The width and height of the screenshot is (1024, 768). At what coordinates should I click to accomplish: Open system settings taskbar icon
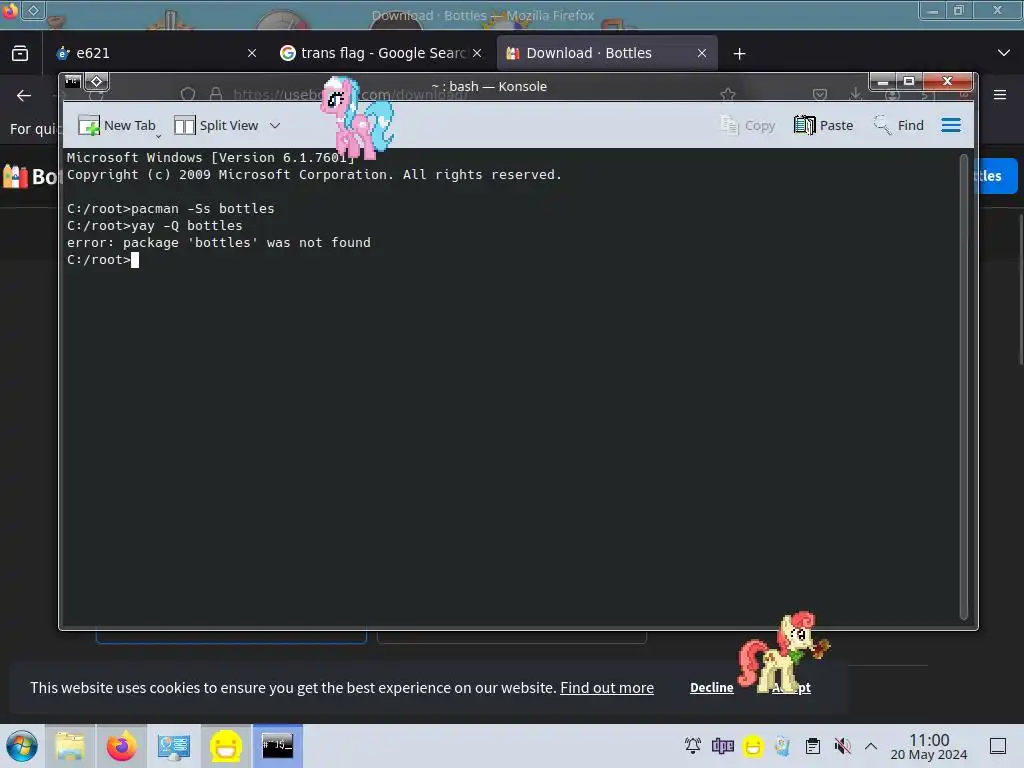[174, 746]
